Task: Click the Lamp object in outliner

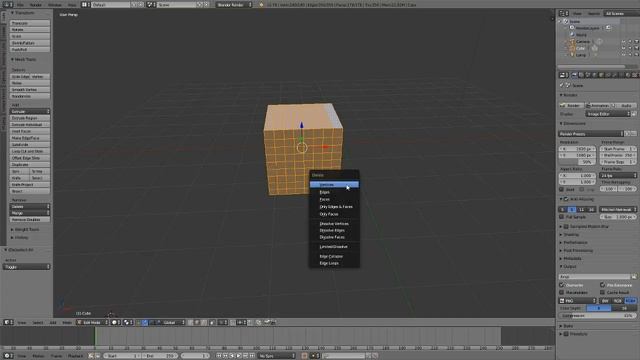Action: (581, 55)
